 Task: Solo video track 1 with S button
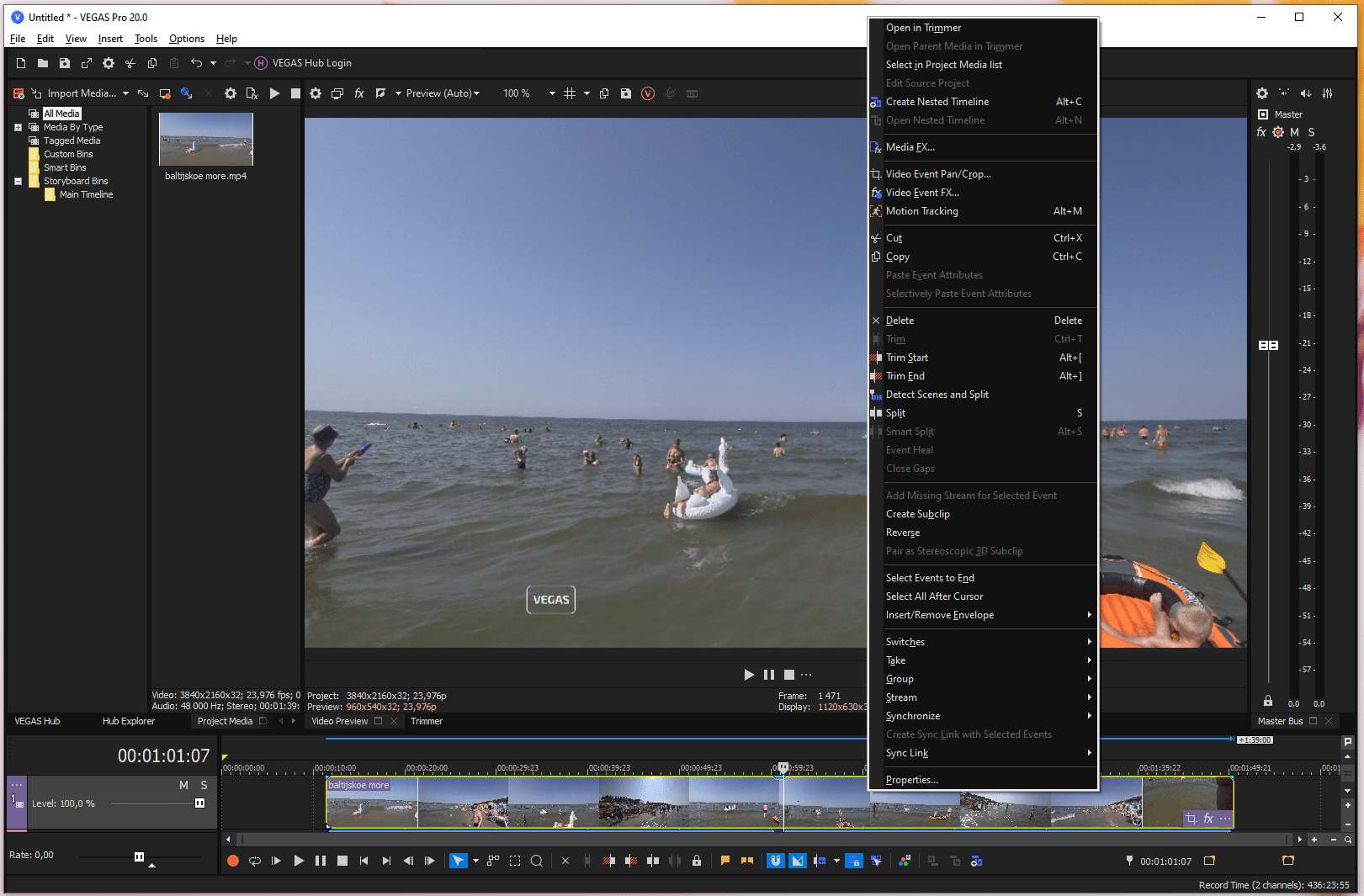pyautogui.click(x=204, y=785)
